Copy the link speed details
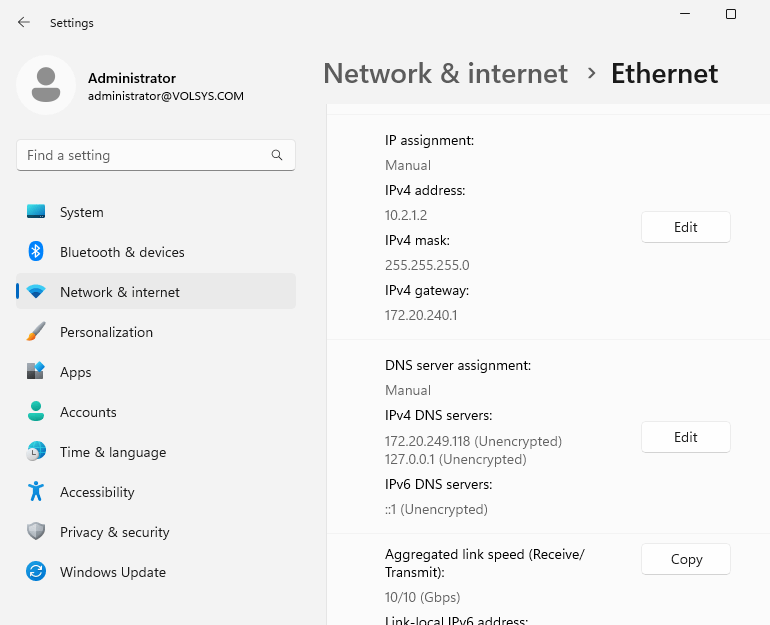 685,559
